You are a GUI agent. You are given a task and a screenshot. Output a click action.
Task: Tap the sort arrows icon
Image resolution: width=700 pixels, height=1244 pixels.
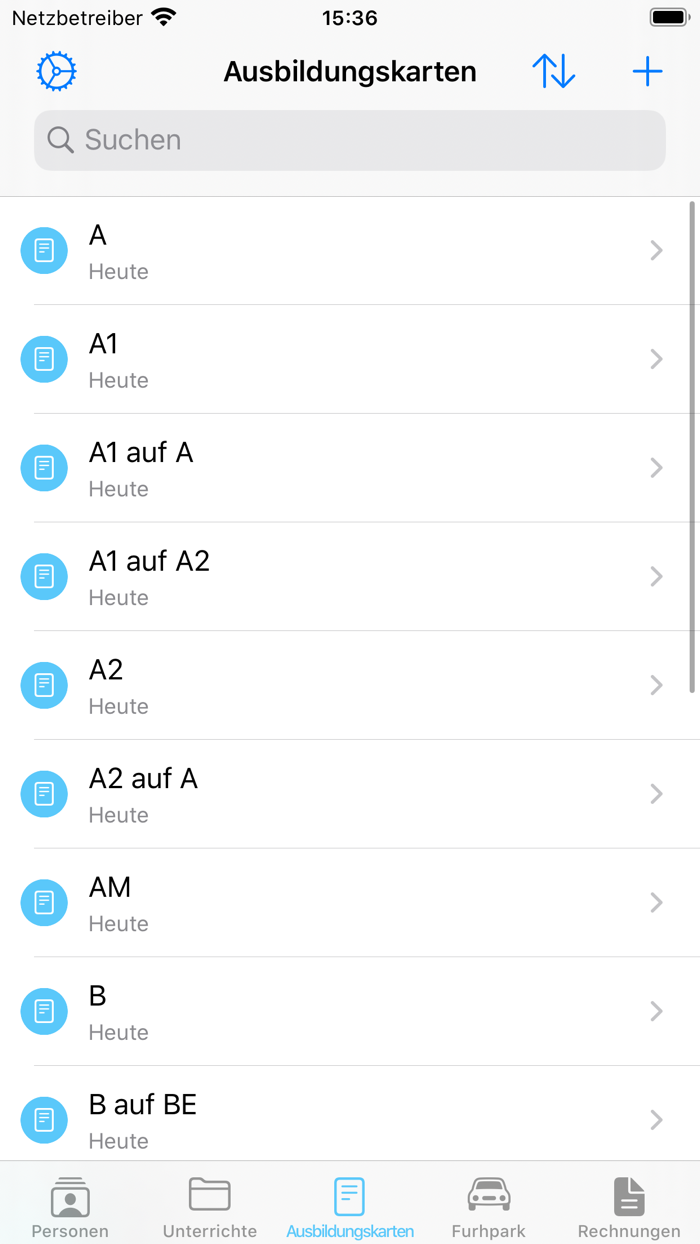click(x=553, y=72)
